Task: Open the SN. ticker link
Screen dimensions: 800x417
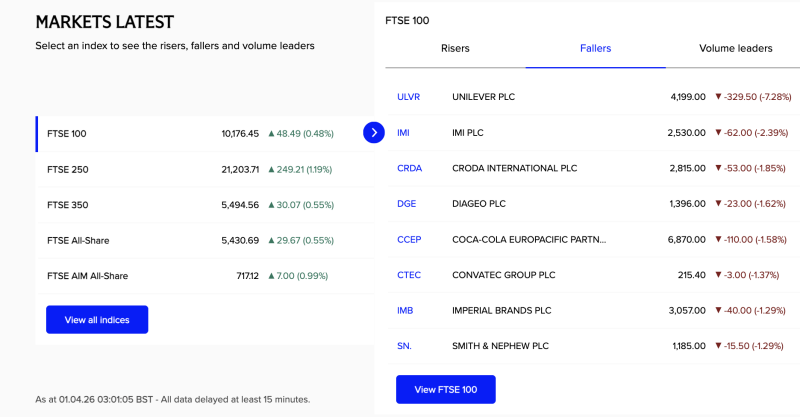Action: click(x=404, y=346)
